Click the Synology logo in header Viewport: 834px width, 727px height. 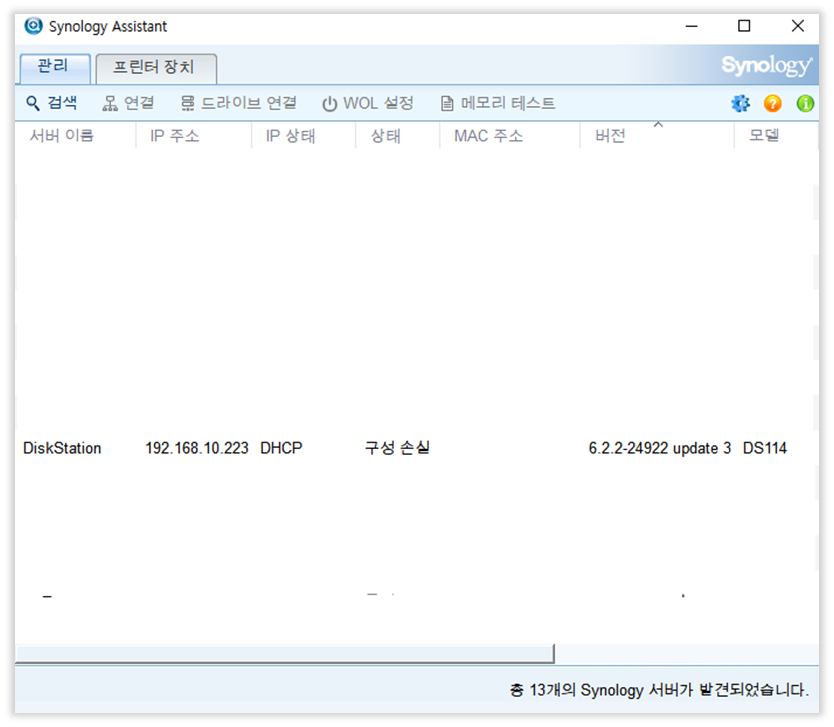[x=766, y=65]
